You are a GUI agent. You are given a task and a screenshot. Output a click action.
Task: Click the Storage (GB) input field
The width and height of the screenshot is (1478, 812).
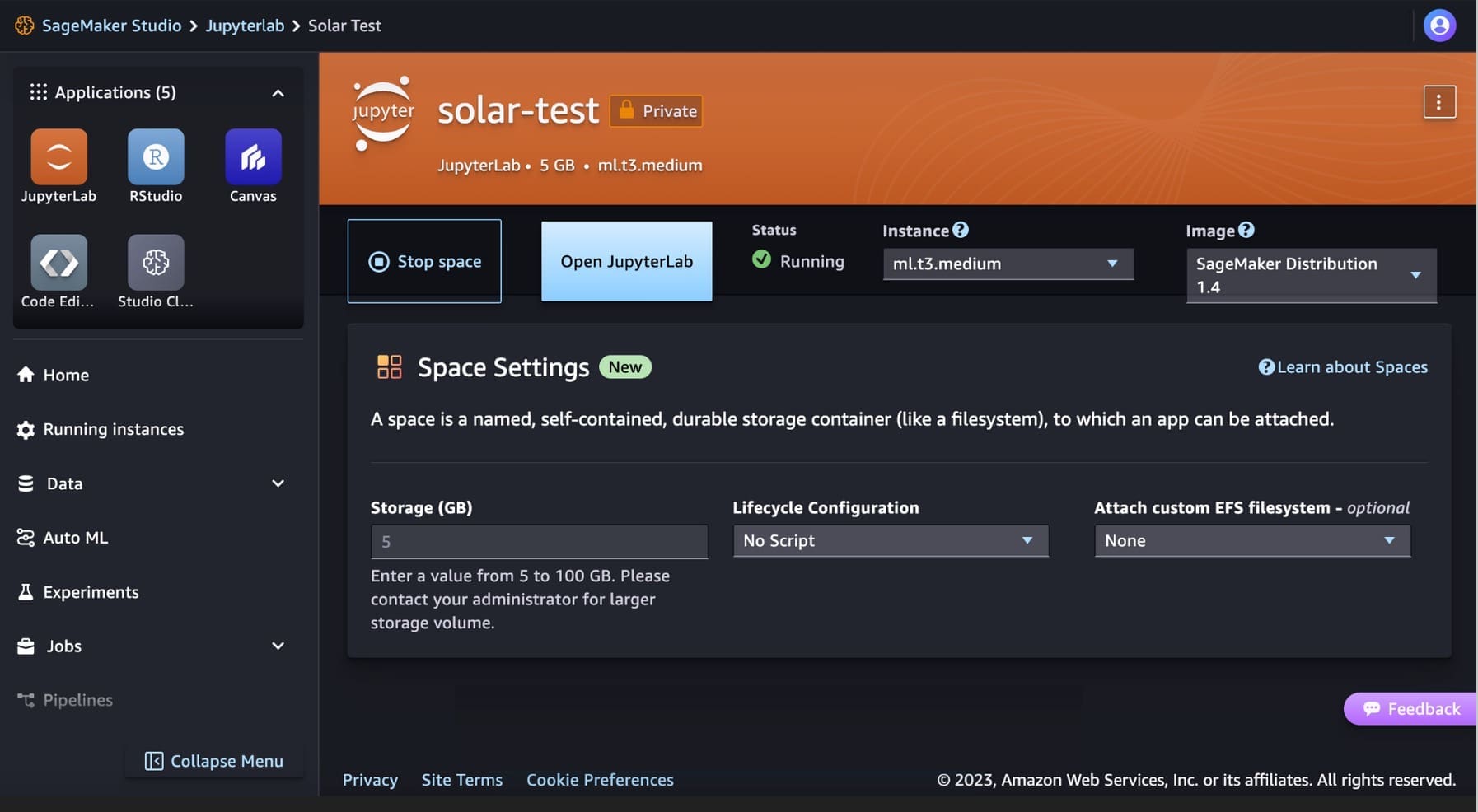pos(539,541)
